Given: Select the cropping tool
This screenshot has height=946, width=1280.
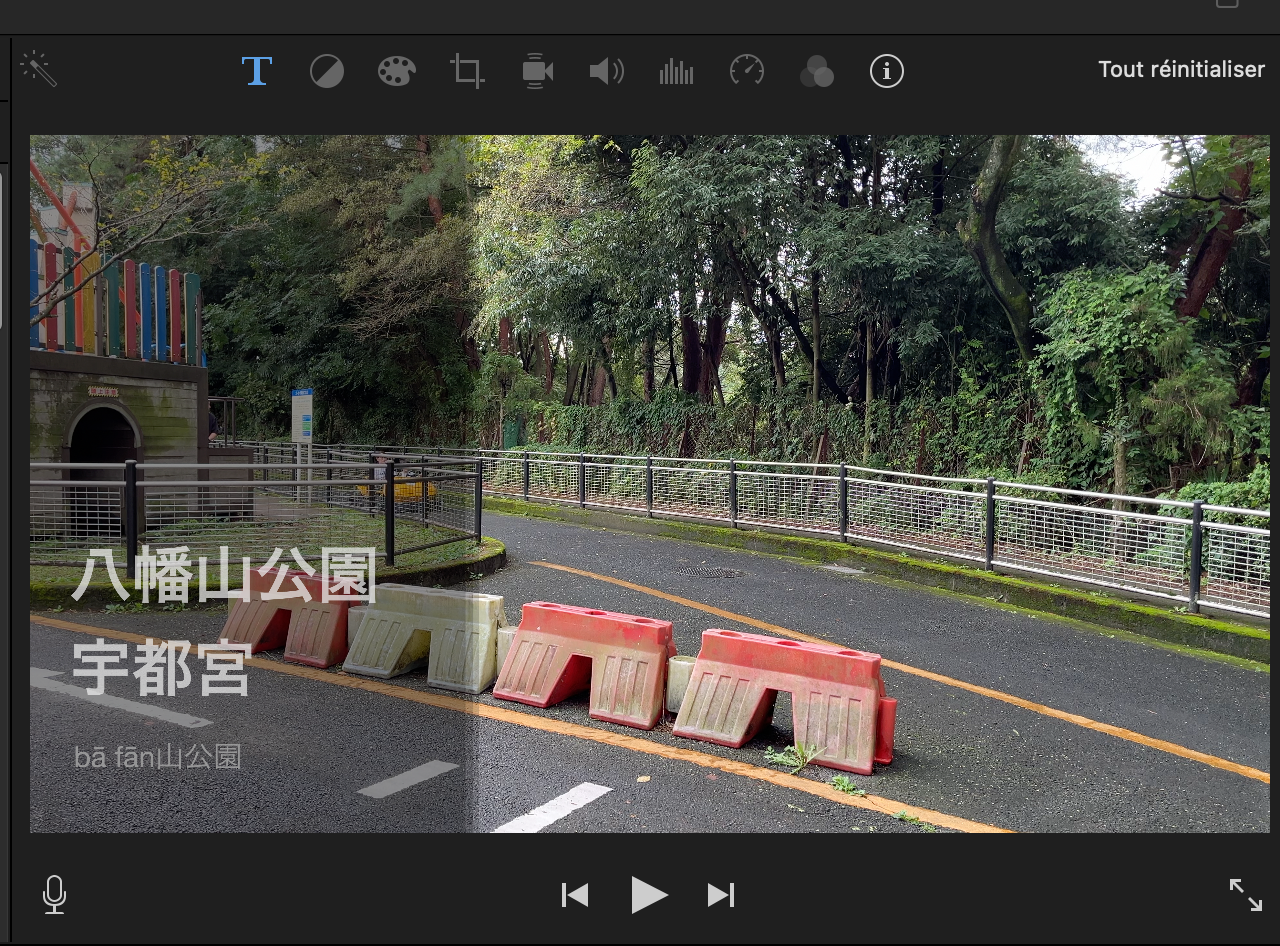Looking at the screenshot, I should [467, 71].
